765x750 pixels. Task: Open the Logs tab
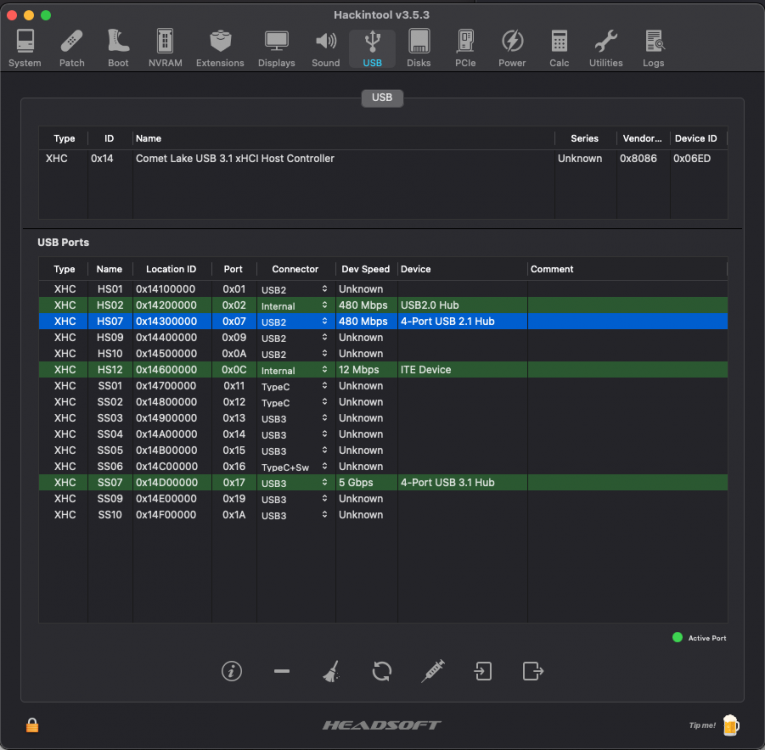[653, 48]
